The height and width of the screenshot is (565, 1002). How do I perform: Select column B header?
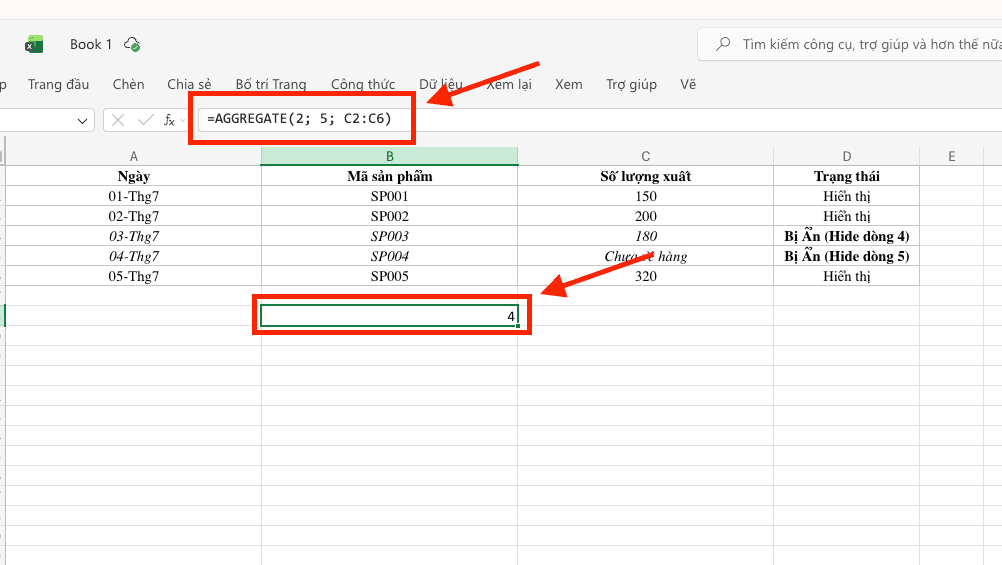coord(390,157)
